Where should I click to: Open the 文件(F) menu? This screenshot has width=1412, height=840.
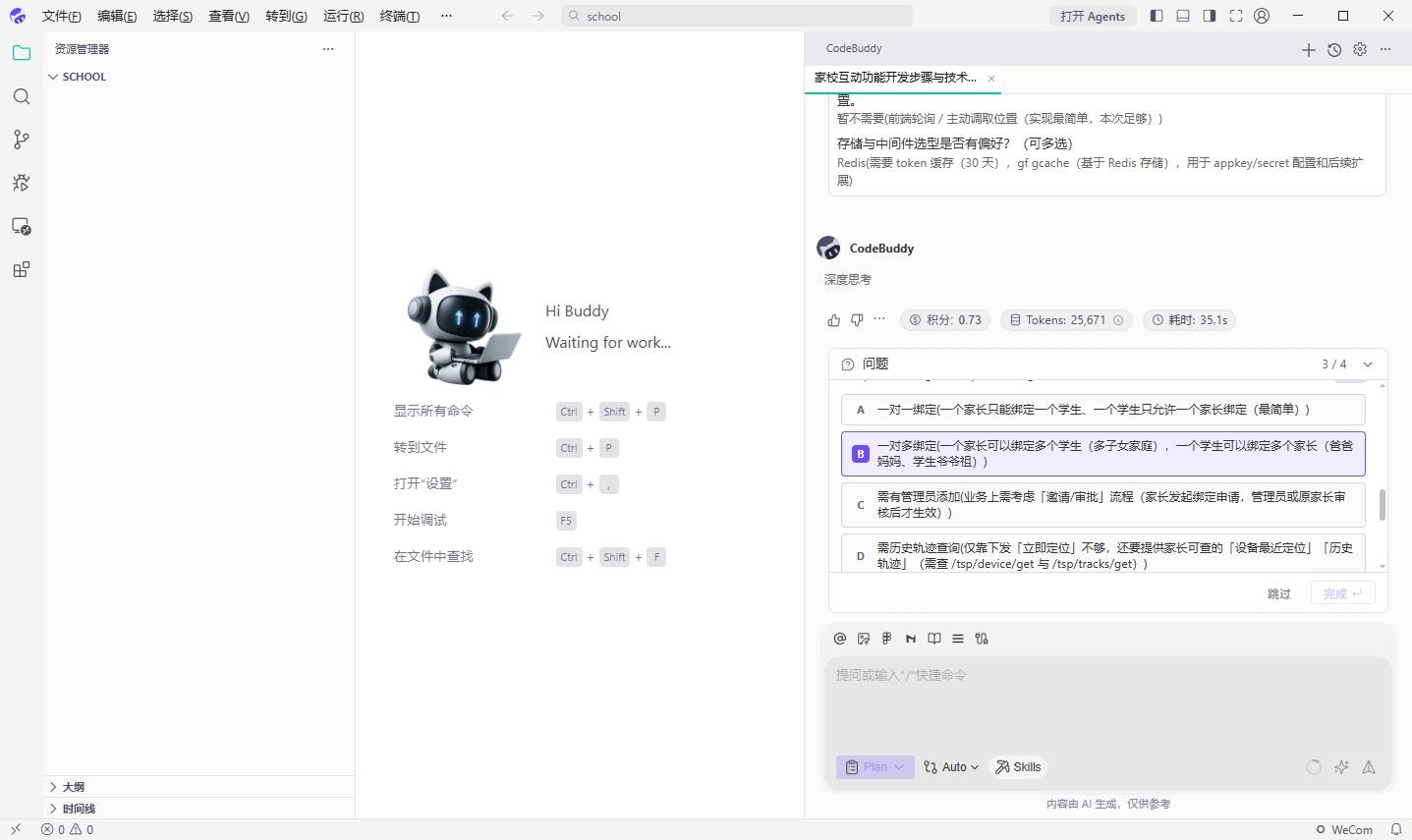point(61,16)
